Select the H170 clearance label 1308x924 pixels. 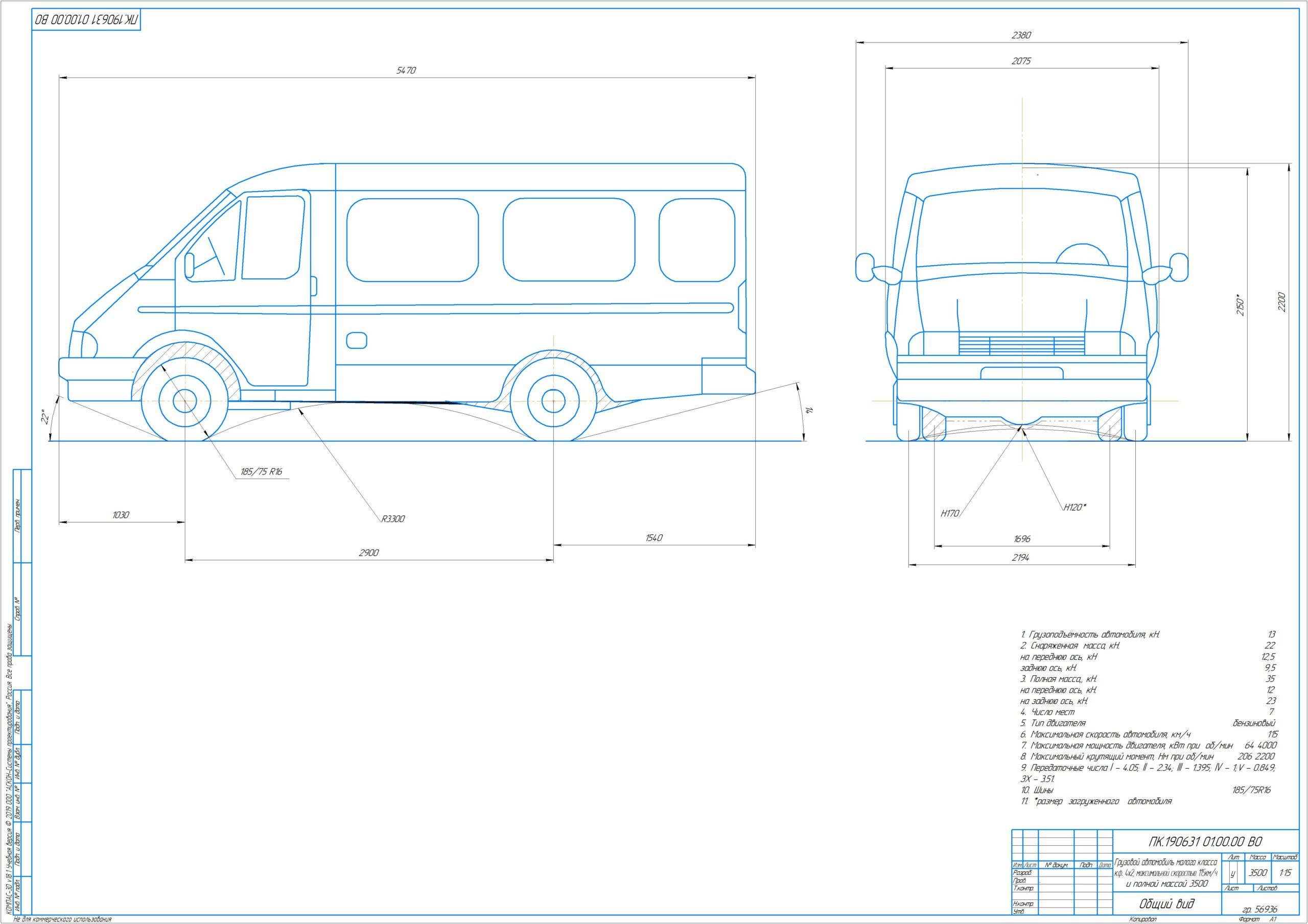coord(950,513)
